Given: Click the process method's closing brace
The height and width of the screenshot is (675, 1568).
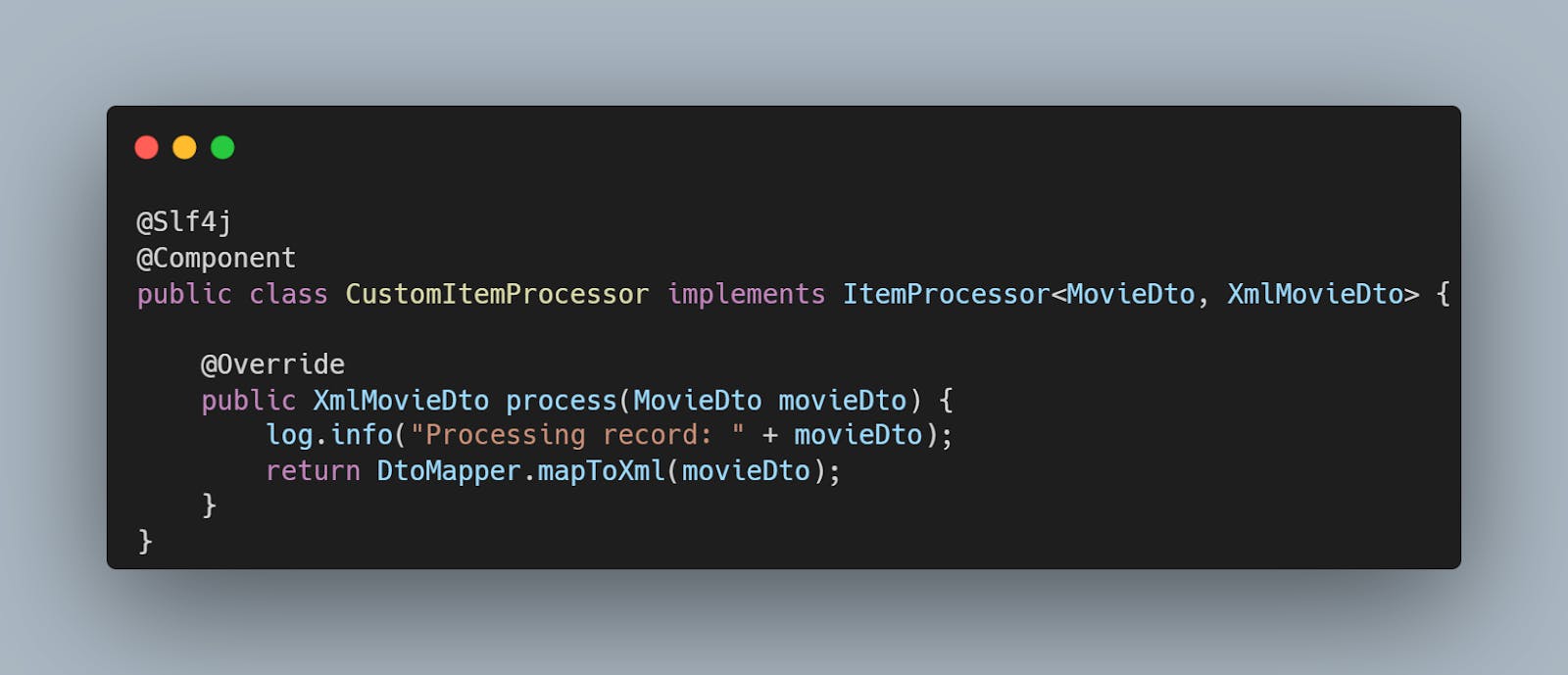Looking at the screenshot, I should coord(209,506).
